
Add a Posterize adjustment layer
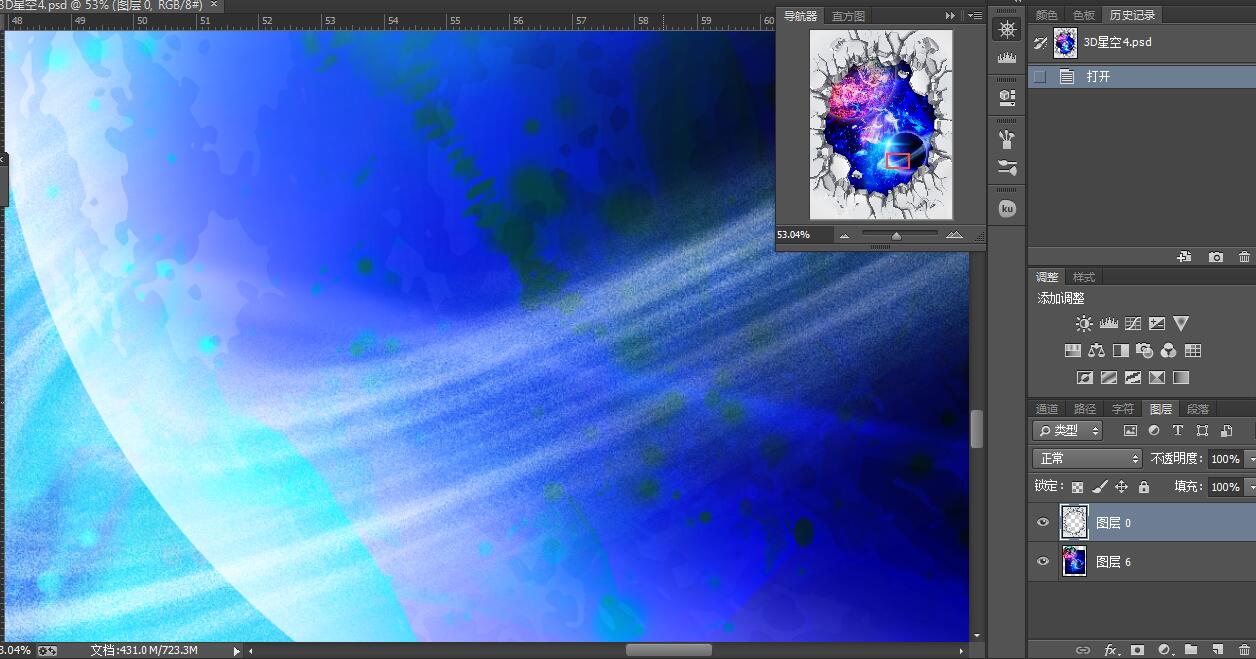click(1108, 378)
